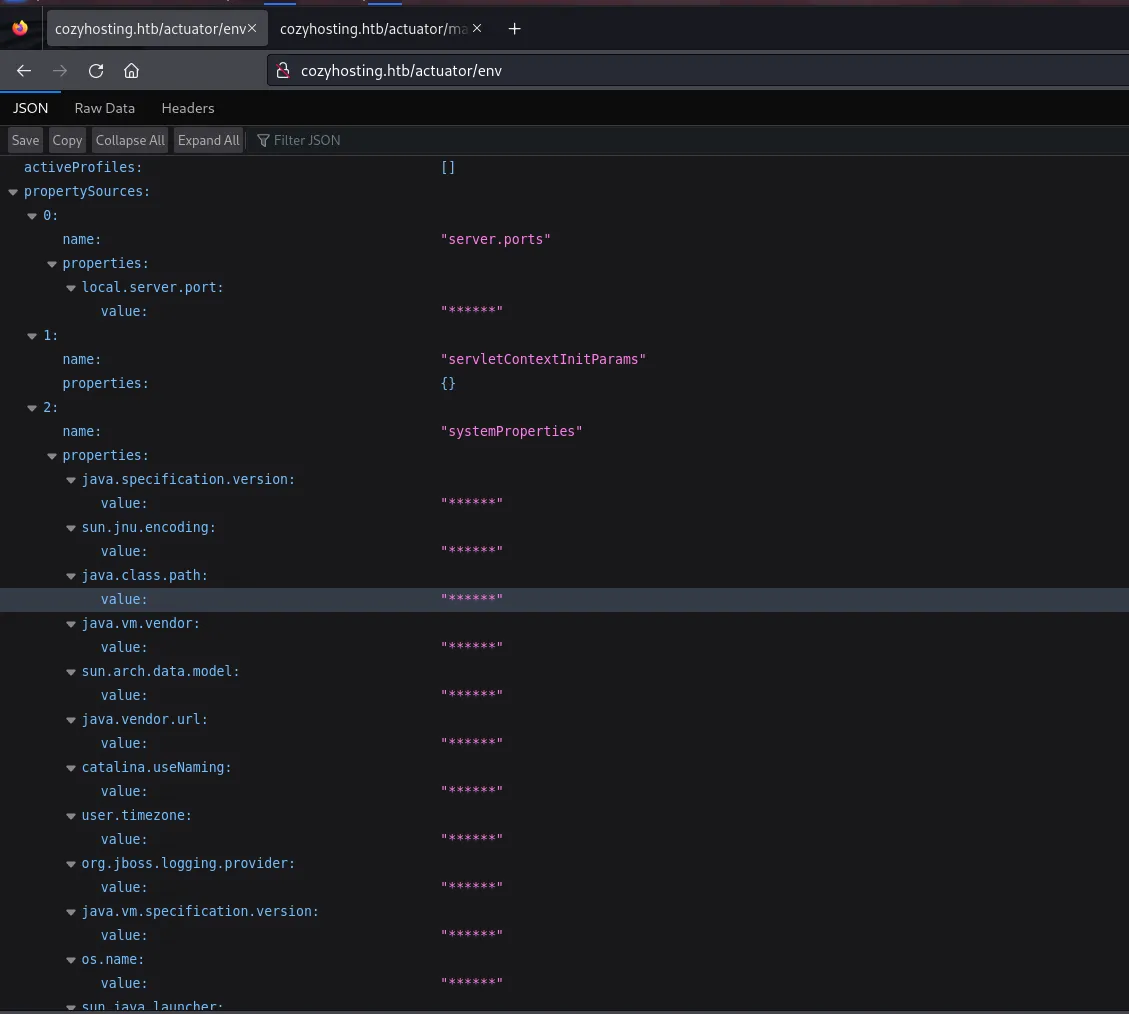Collapse the catalina.useNaming node
Screen dimensions: 1129x1014
point(71,768)
